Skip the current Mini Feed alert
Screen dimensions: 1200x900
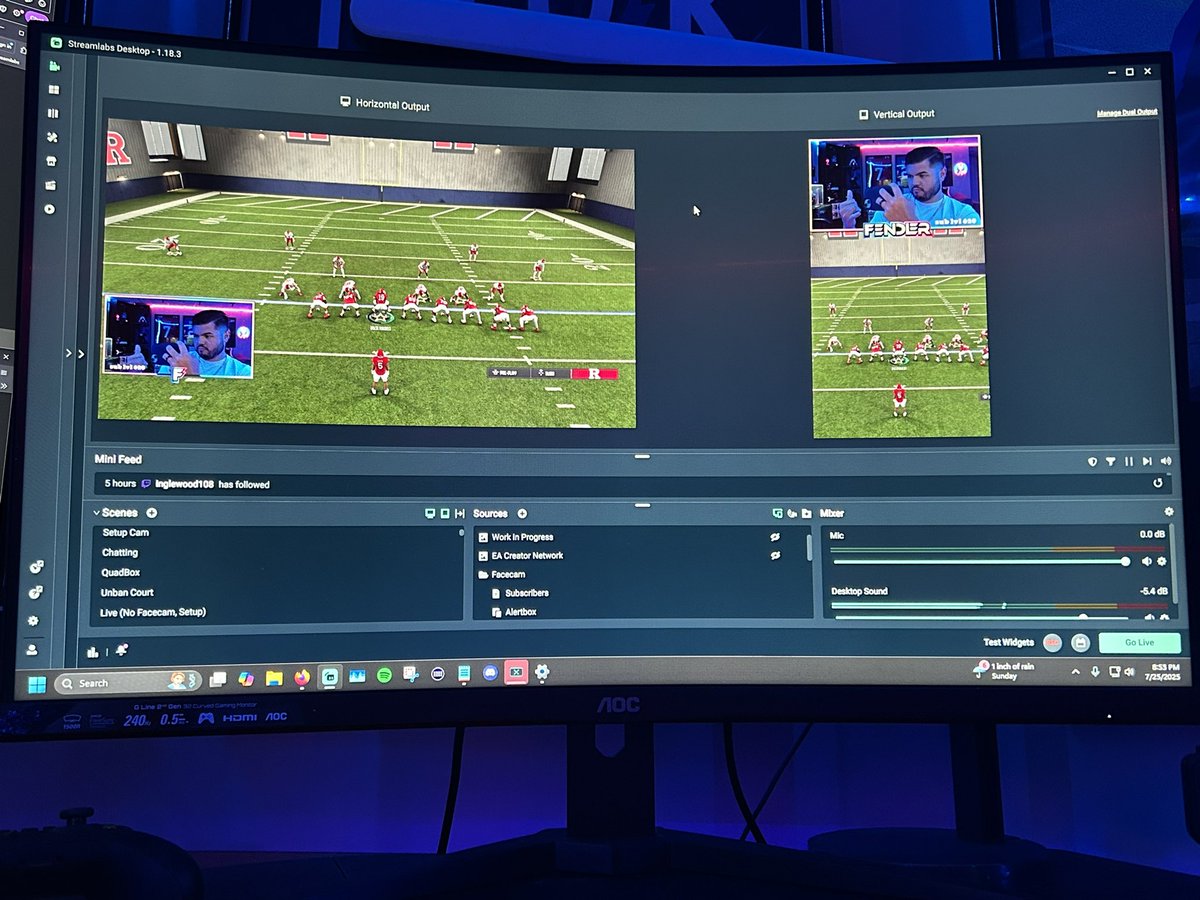click(x=1146, y=461)
